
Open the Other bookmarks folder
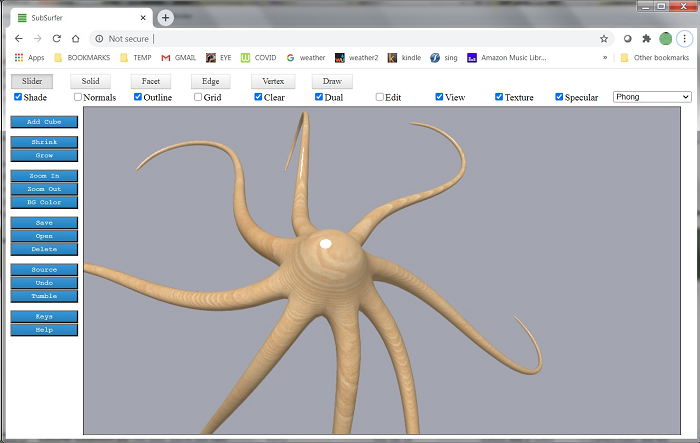pos(654,57)
